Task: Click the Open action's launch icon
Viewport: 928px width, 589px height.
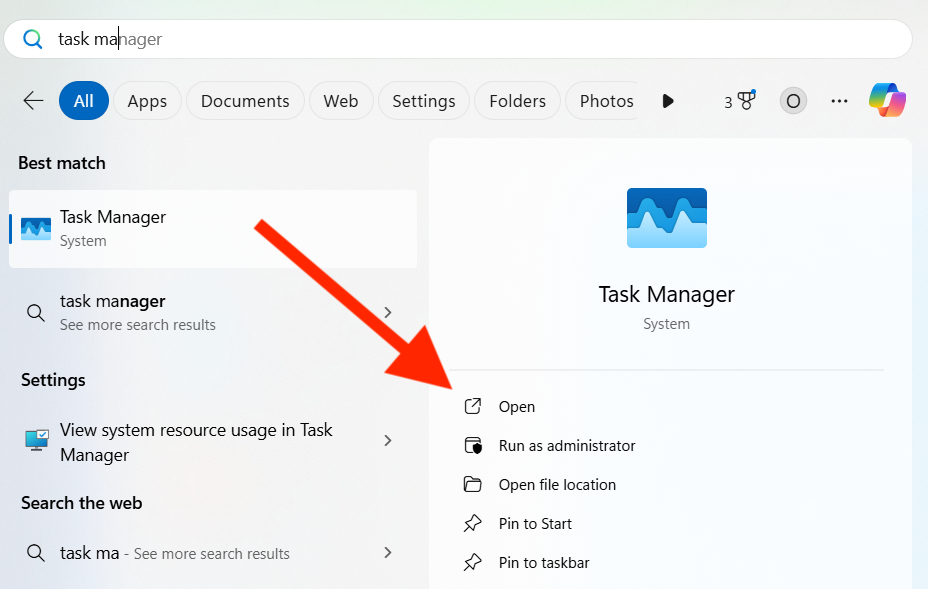Action: pos(472,406)
